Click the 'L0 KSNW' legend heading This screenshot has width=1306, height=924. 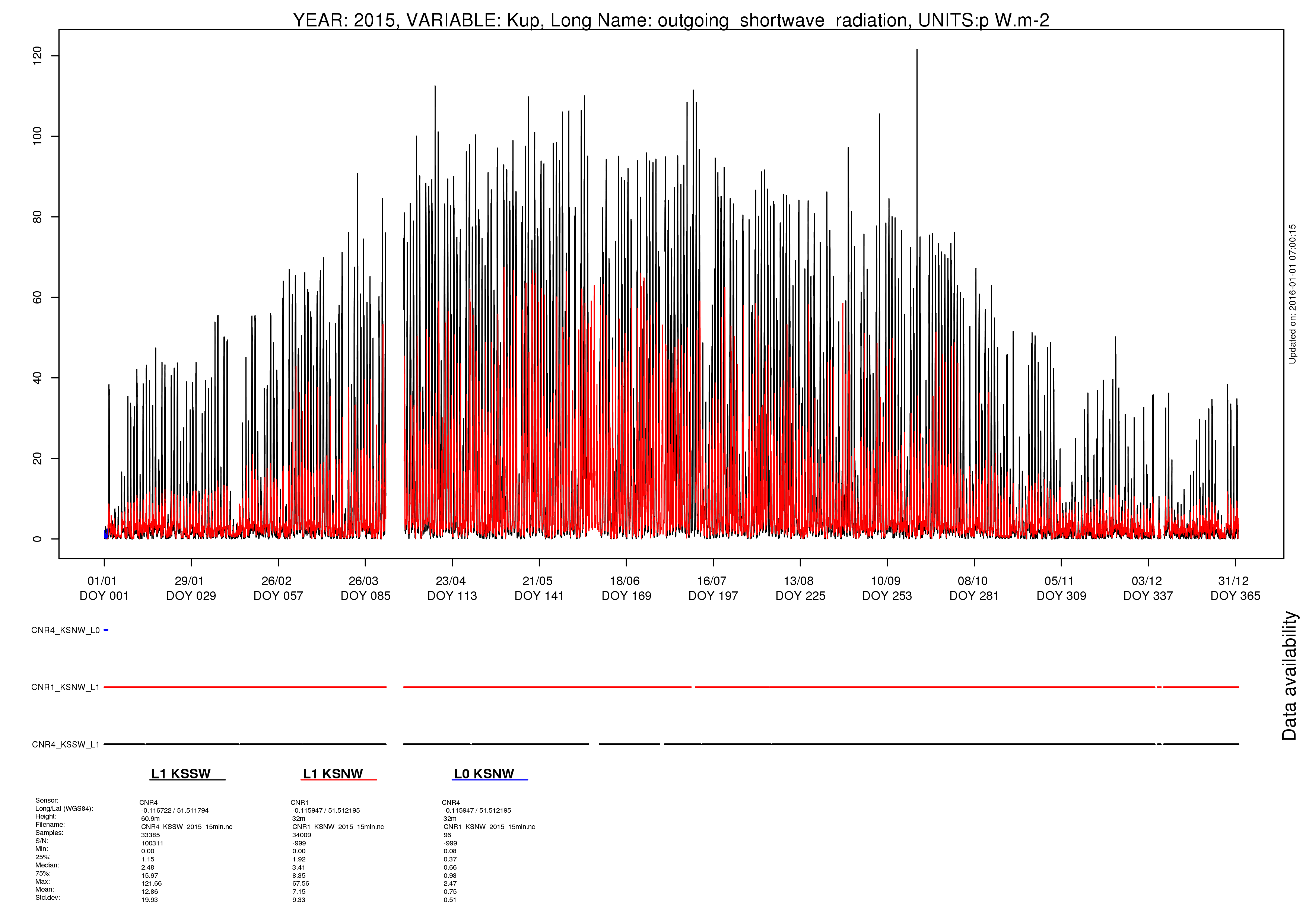click(x=484, y=774)
